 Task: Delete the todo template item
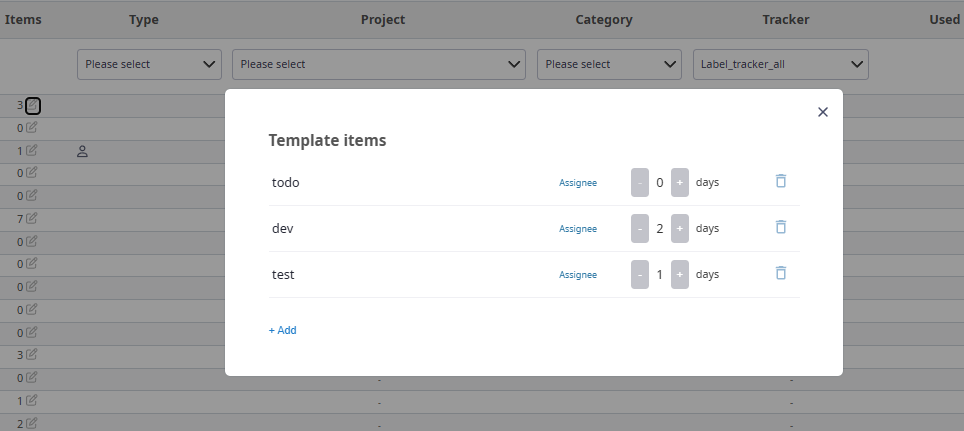tap(781, 182)
